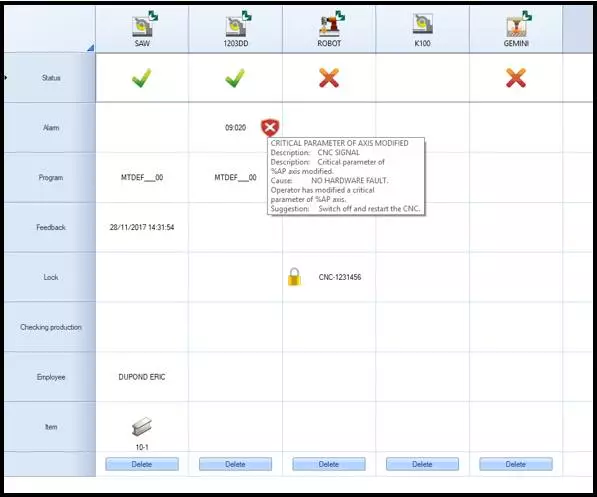Screen dimensions: 597x497
Task: Select the Status row header
Action: click(x=50, y=78)
